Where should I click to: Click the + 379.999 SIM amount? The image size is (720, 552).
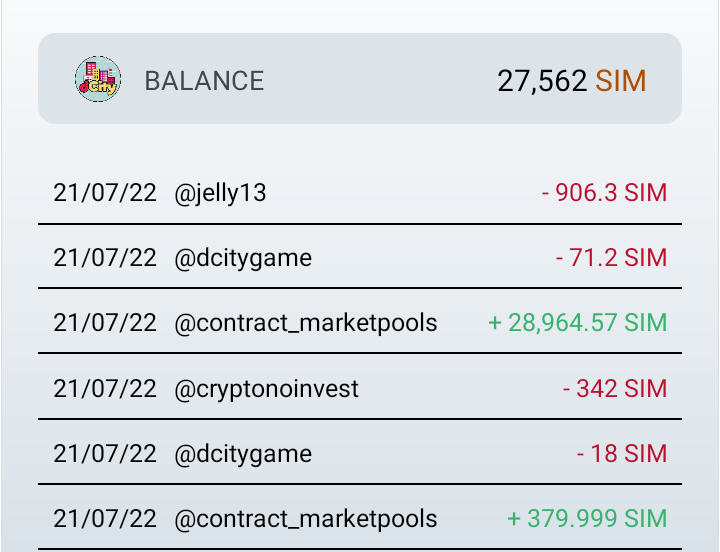587,518
